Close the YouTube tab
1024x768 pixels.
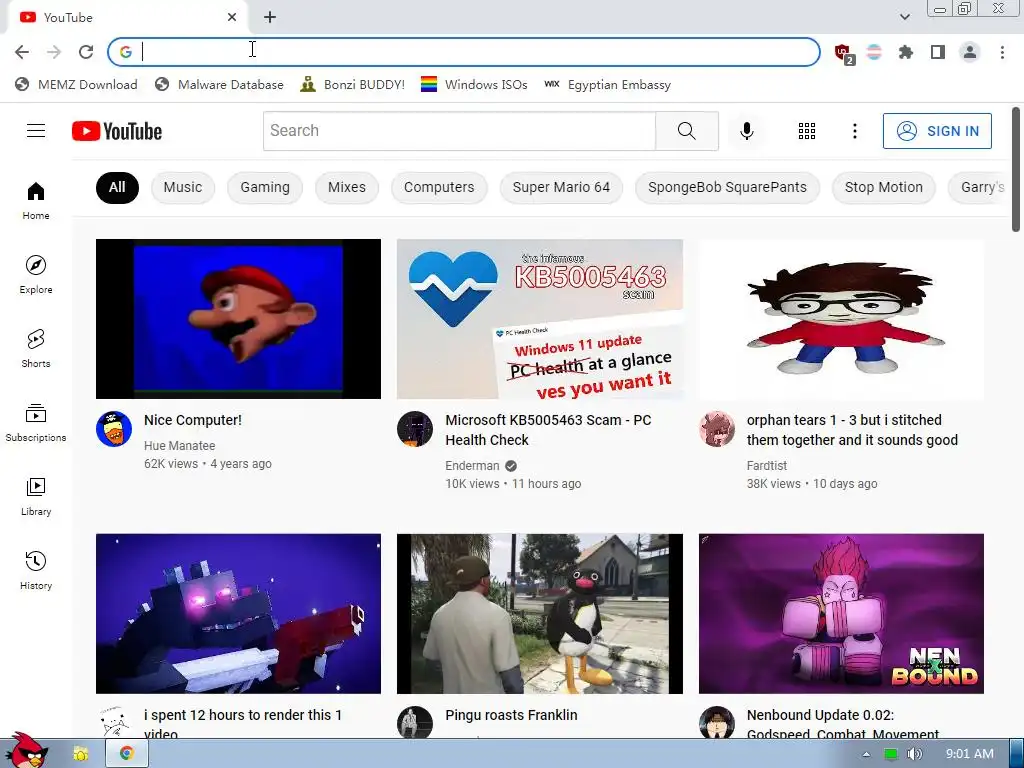[x=232, y=18]
